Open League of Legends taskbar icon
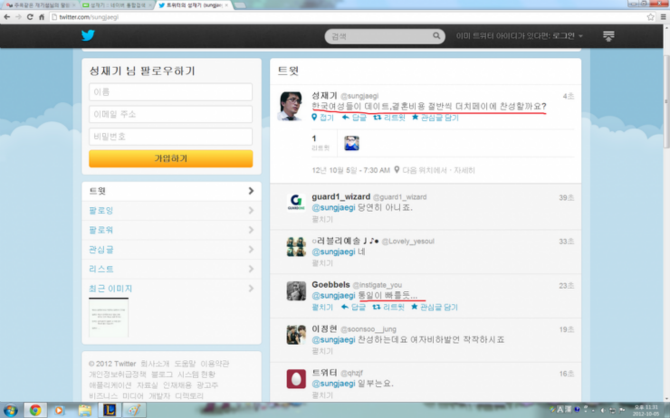Image resolution: width=670 pixels, height=418 pixels. coord(109,410)
